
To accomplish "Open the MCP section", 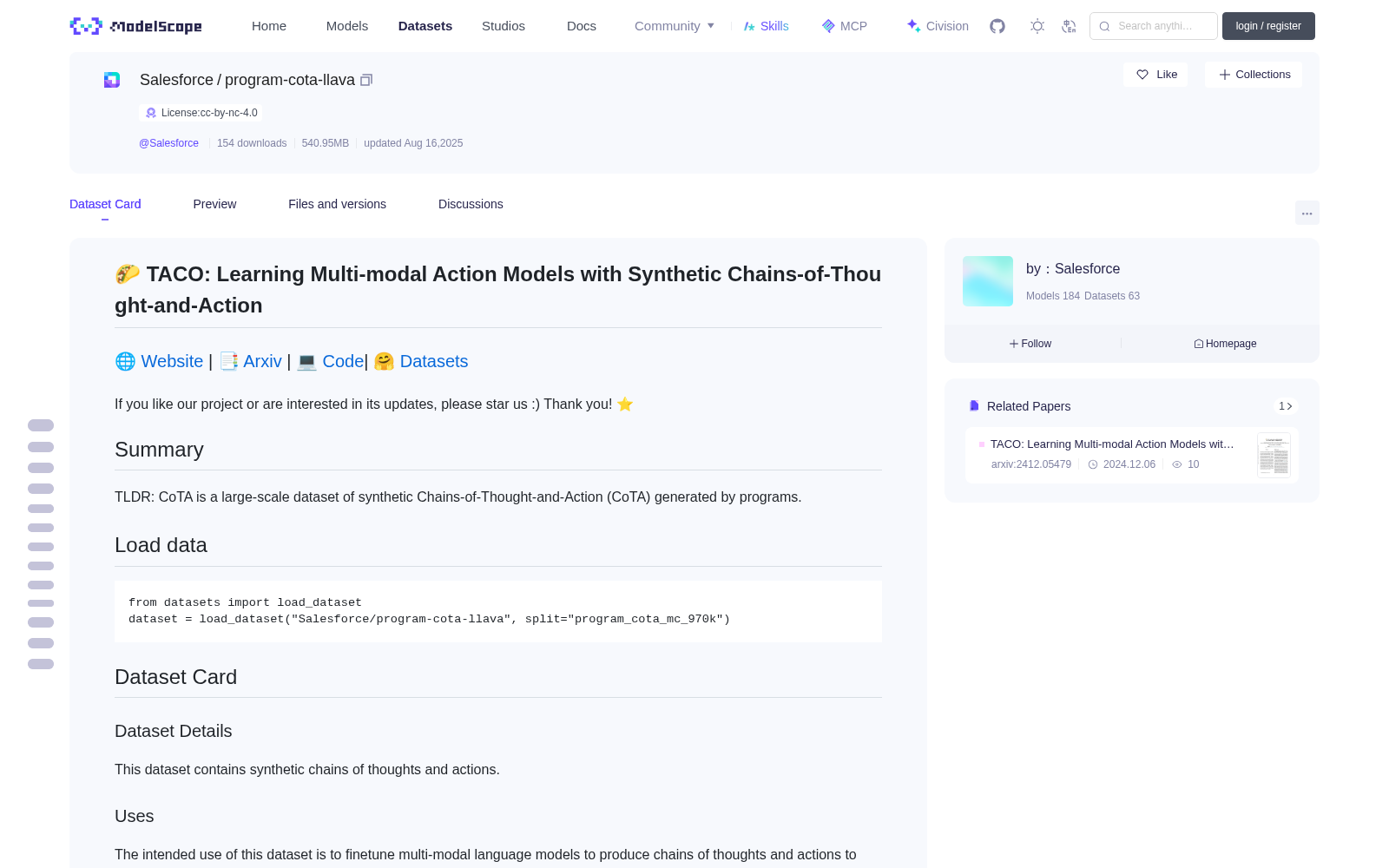I will point(845,26).
